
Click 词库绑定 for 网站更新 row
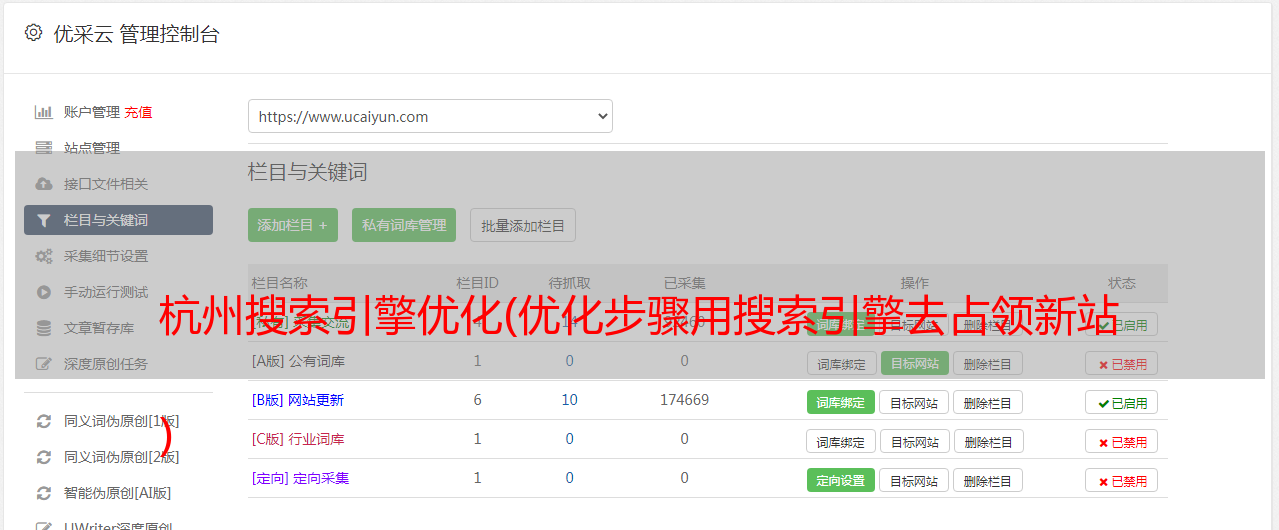[841, 402]
